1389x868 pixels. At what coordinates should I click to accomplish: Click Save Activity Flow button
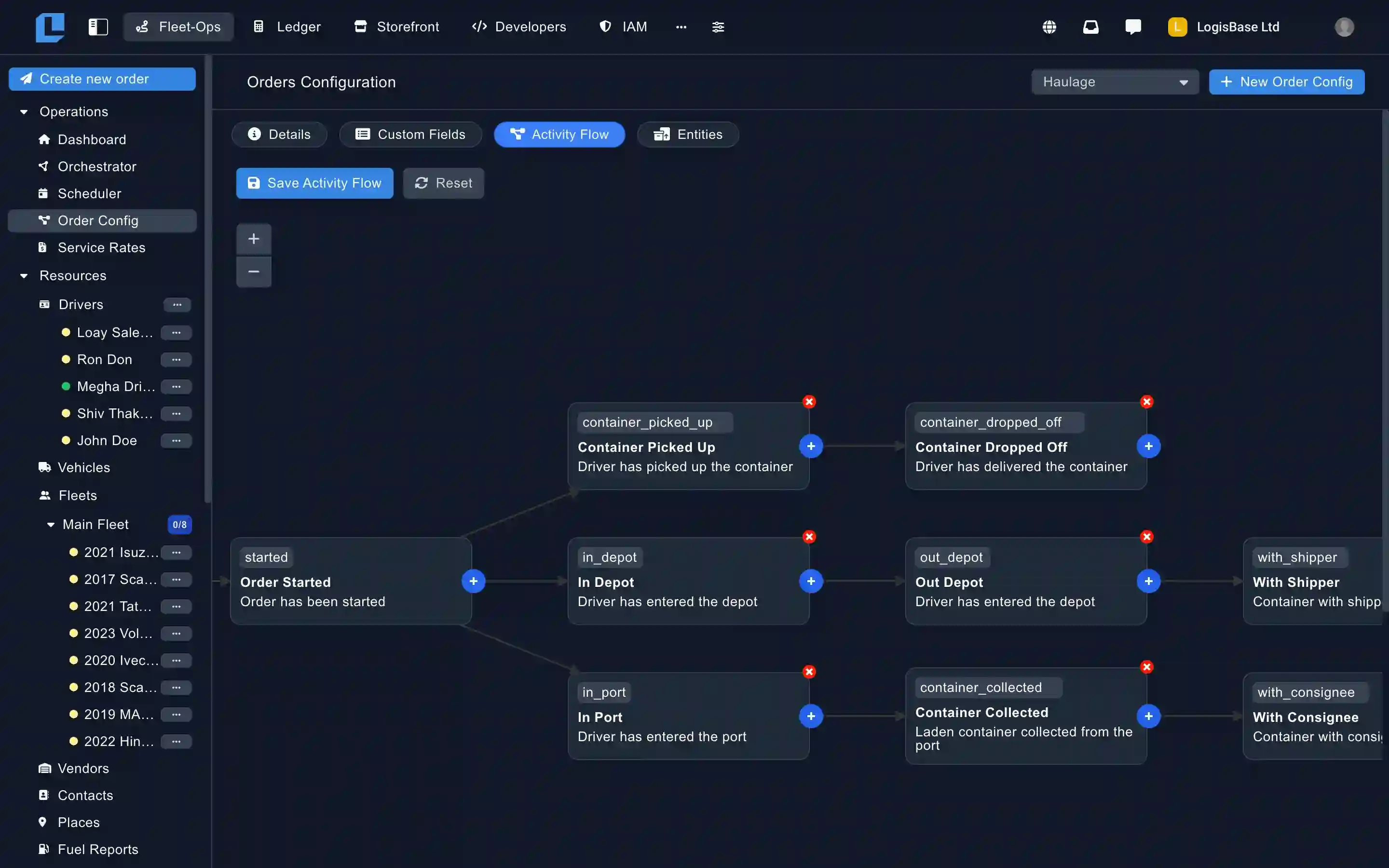coord(314,183)
